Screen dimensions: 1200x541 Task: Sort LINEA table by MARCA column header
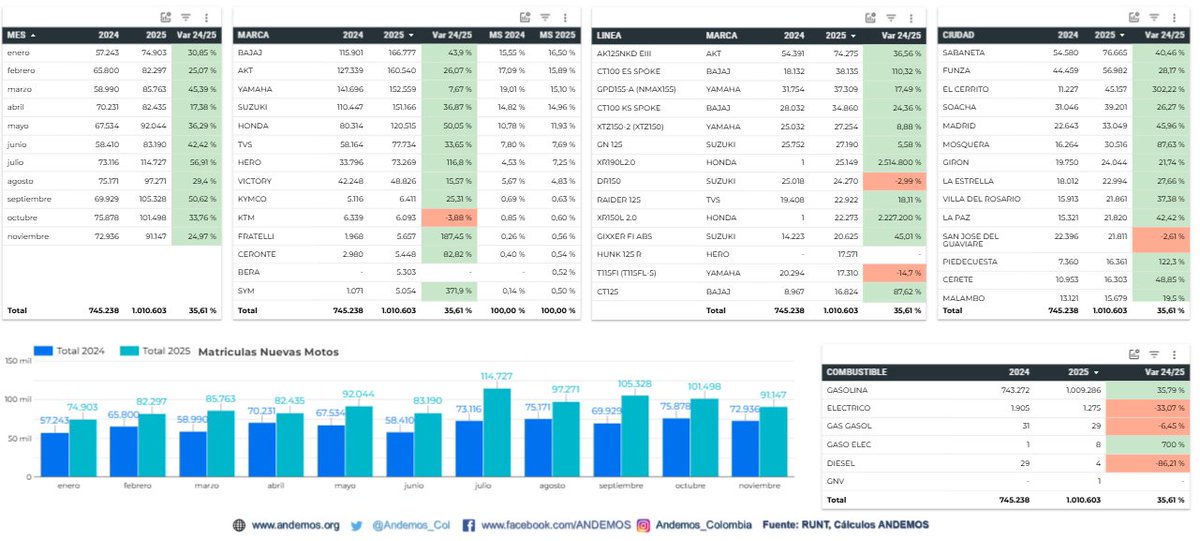tap(722, 35)
